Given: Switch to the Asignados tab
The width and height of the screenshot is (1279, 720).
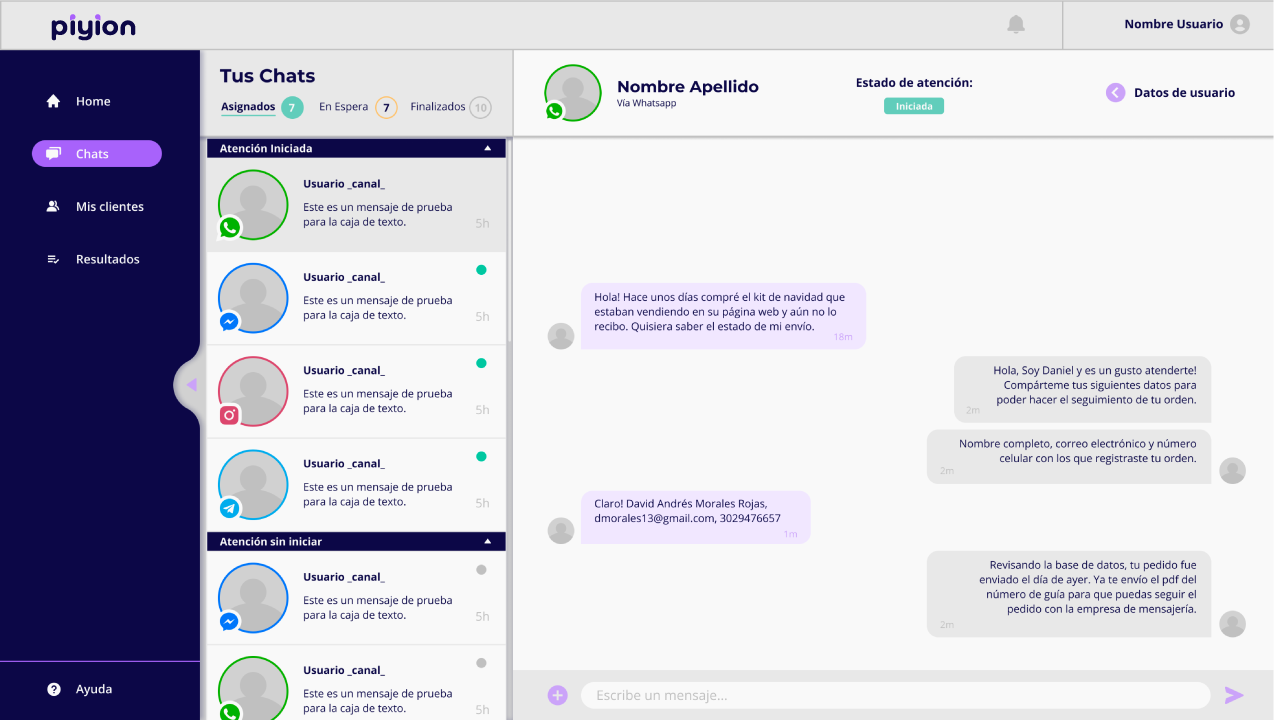Looking at the screenshot, I should (x=248, y=107).
